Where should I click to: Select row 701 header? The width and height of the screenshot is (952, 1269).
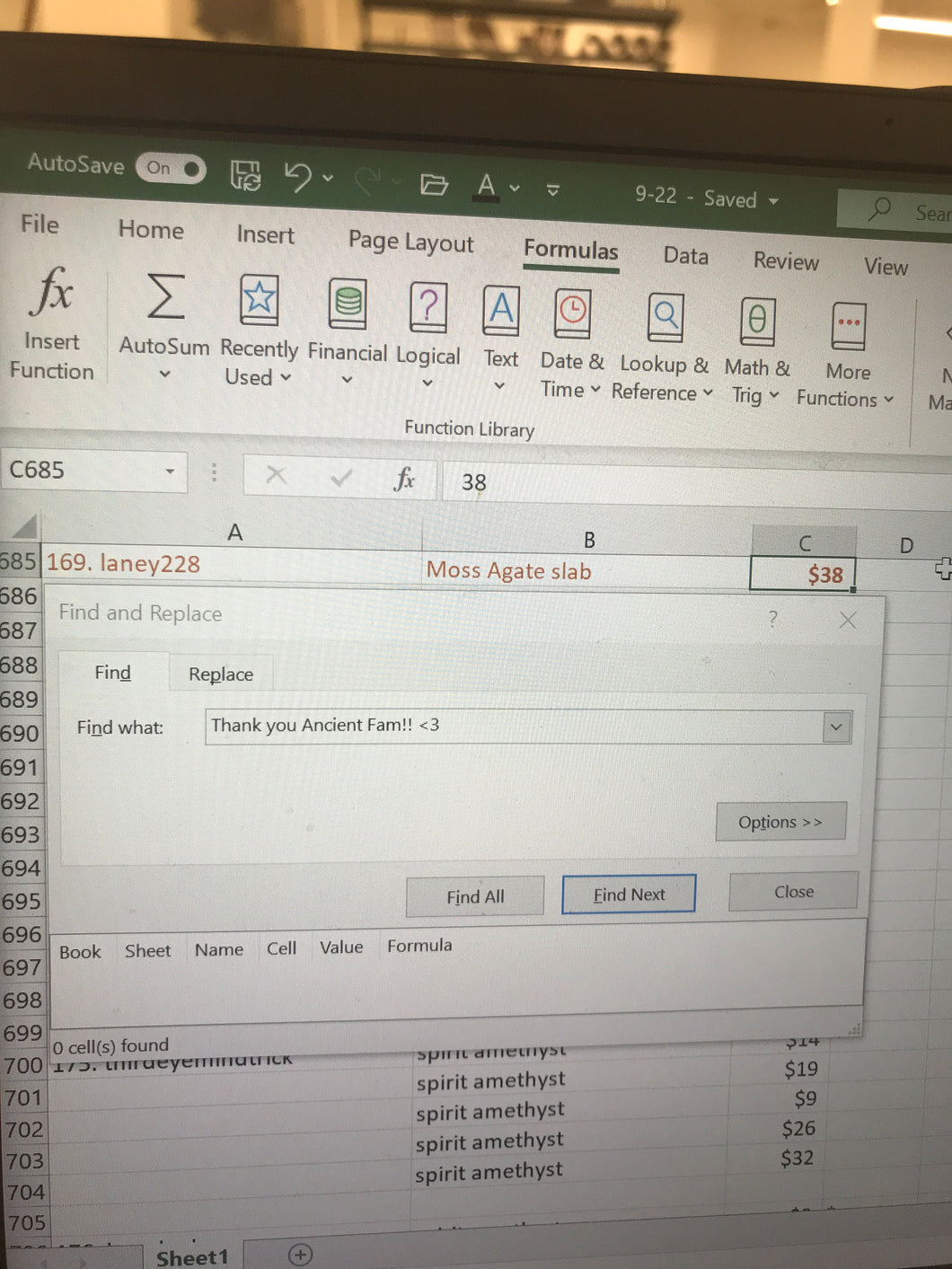pos(22,1097)
